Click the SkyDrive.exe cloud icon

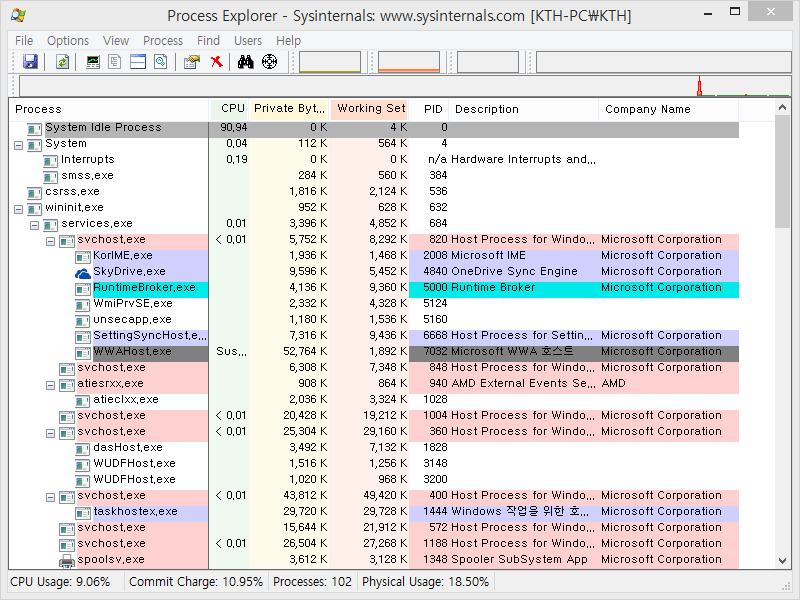83,272
